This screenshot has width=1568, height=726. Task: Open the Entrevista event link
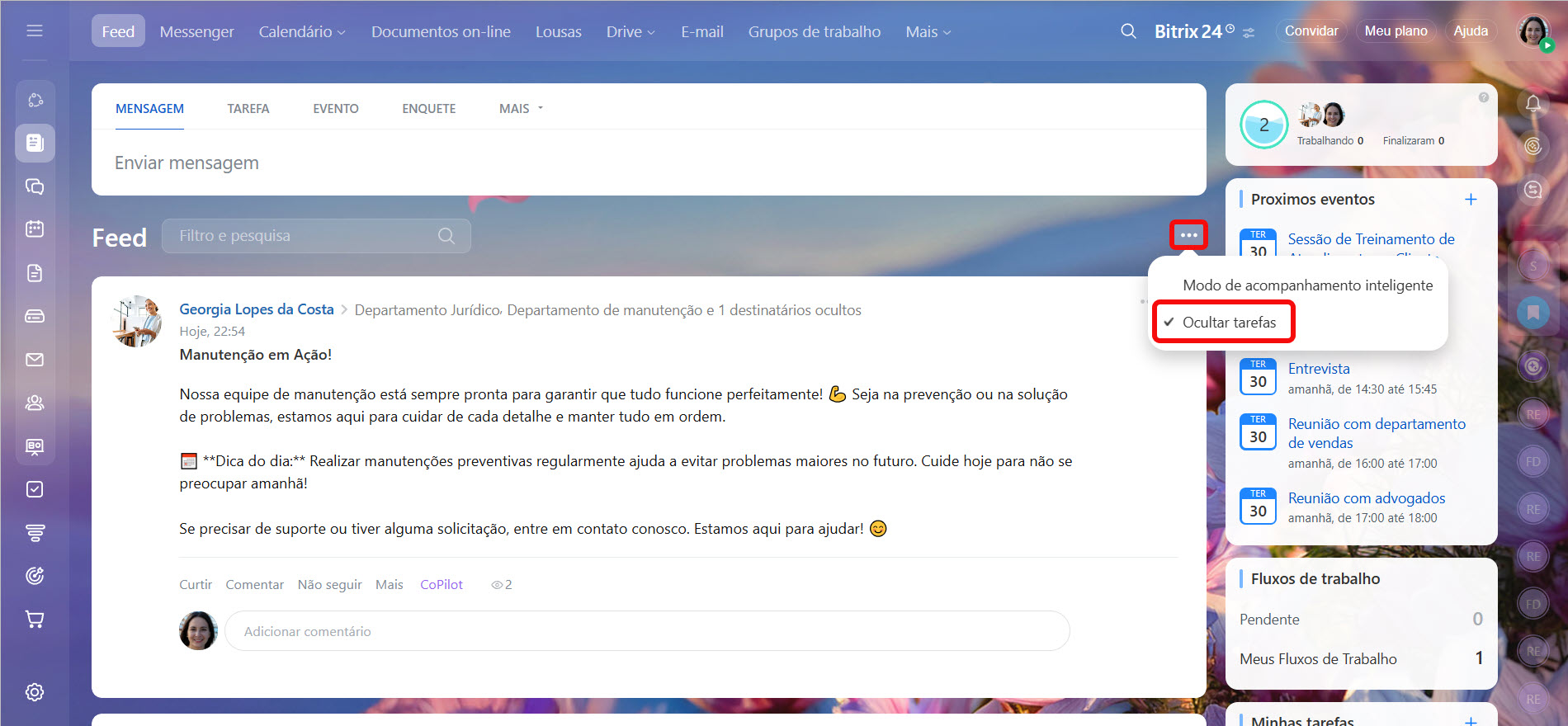point(1319,369)
